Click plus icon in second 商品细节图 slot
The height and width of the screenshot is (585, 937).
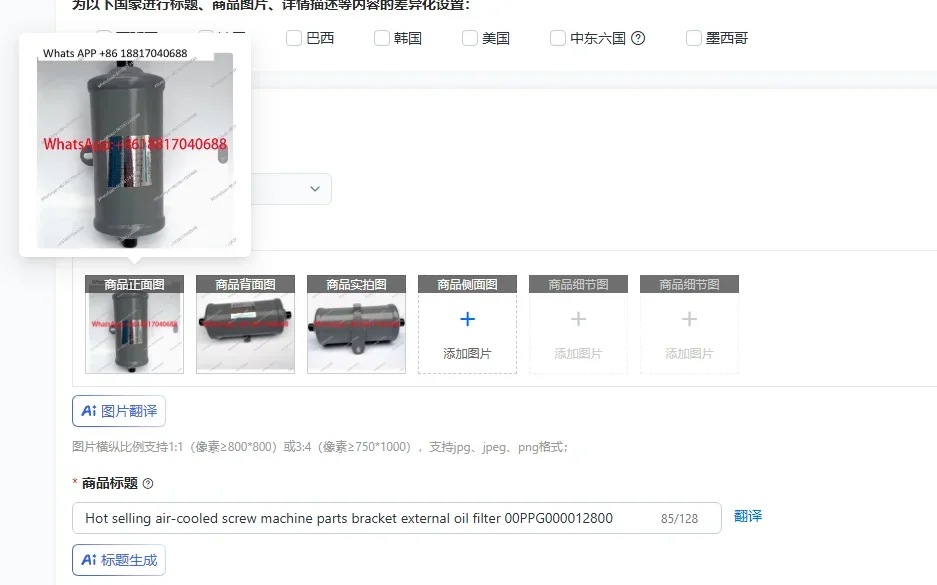point(689,318)
